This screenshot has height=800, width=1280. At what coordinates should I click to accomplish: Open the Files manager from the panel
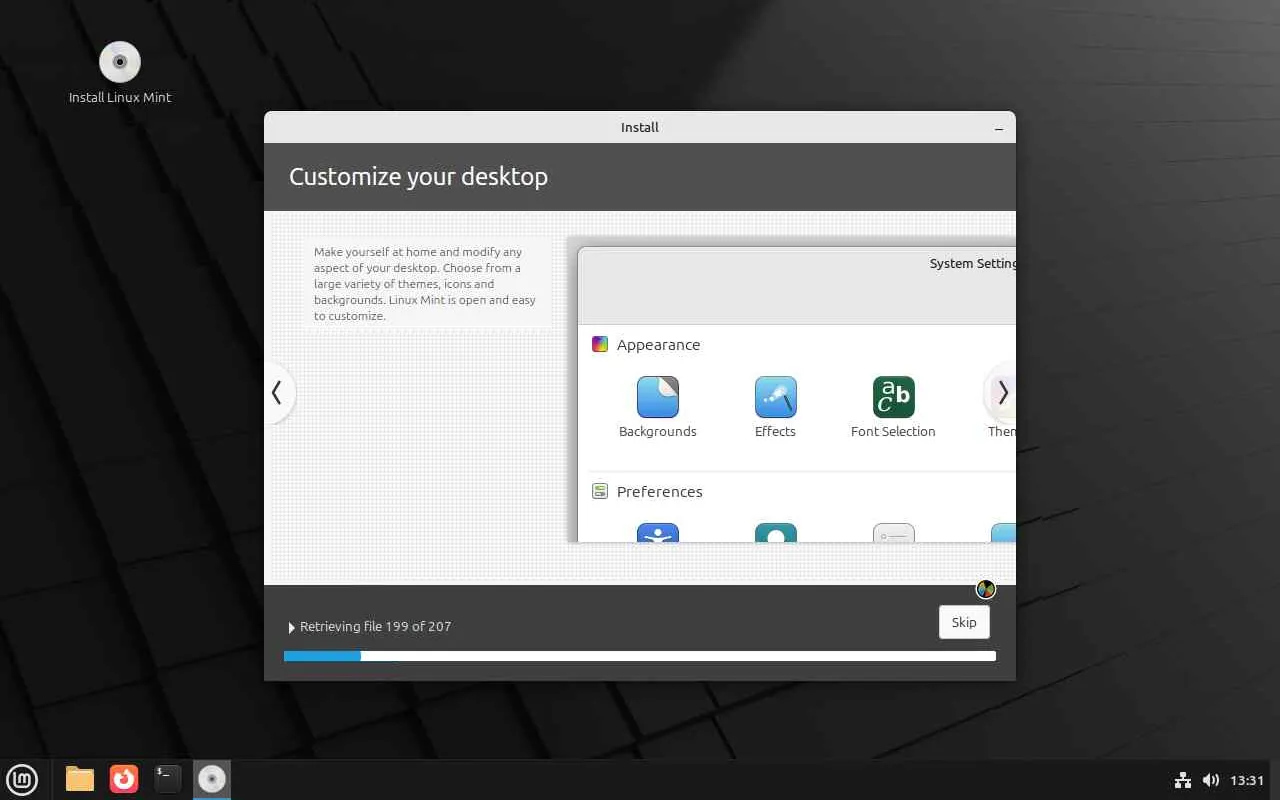pos(80,779)
